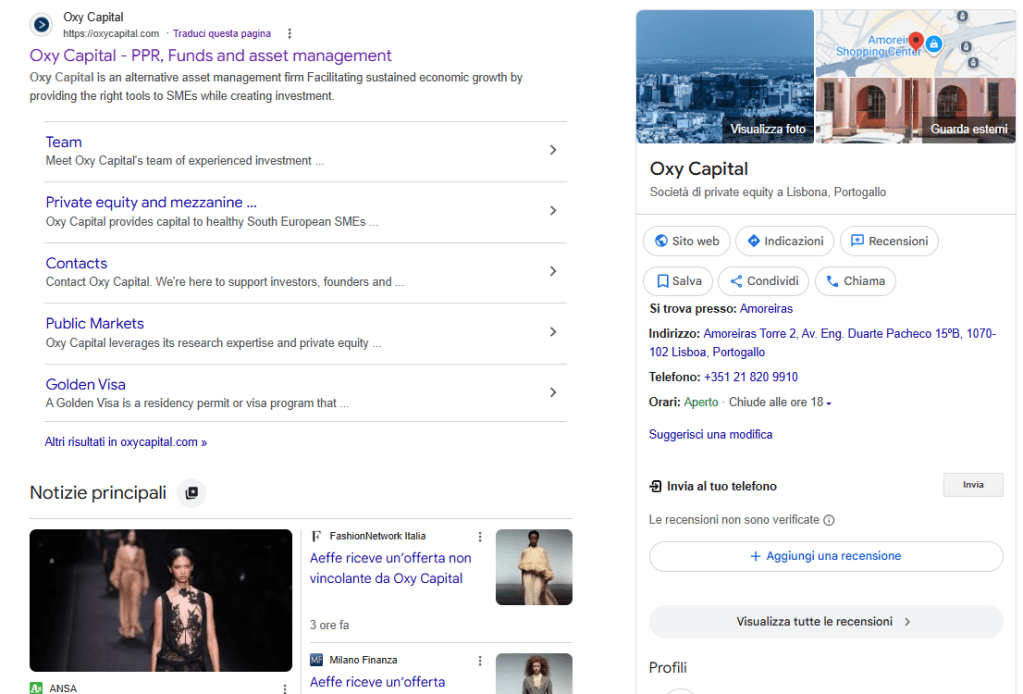This screenshot has width=1023, height=694.
Task: Open options menu for Milano Finanza article
Action: (x=480, y=661)
